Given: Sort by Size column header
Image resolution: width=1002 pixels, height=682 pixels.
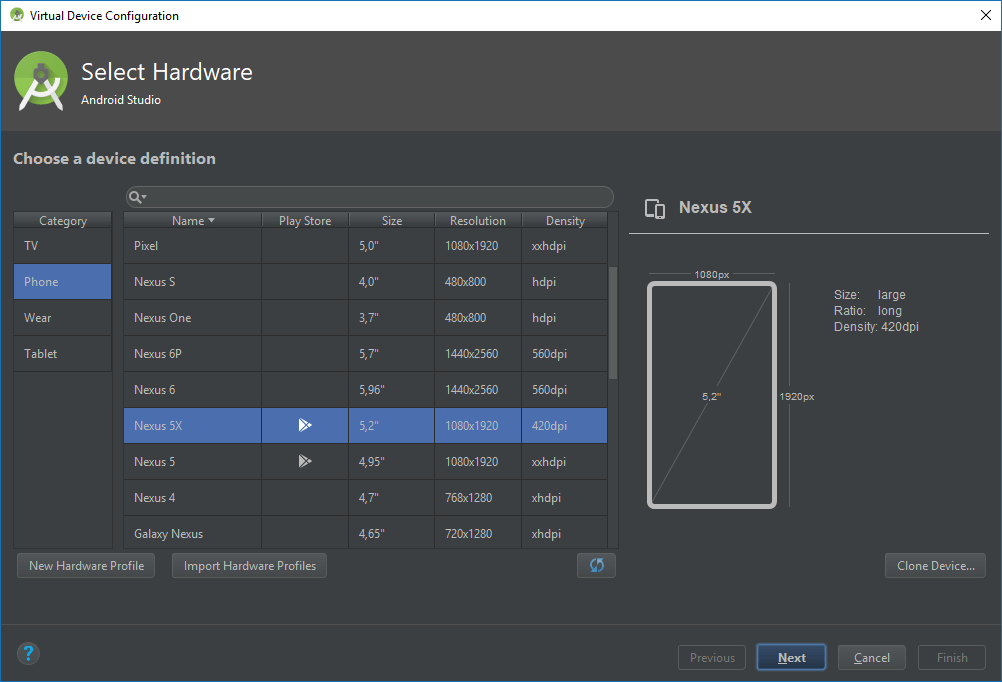Looking at the screenshot, I should [x=392, y=221].
